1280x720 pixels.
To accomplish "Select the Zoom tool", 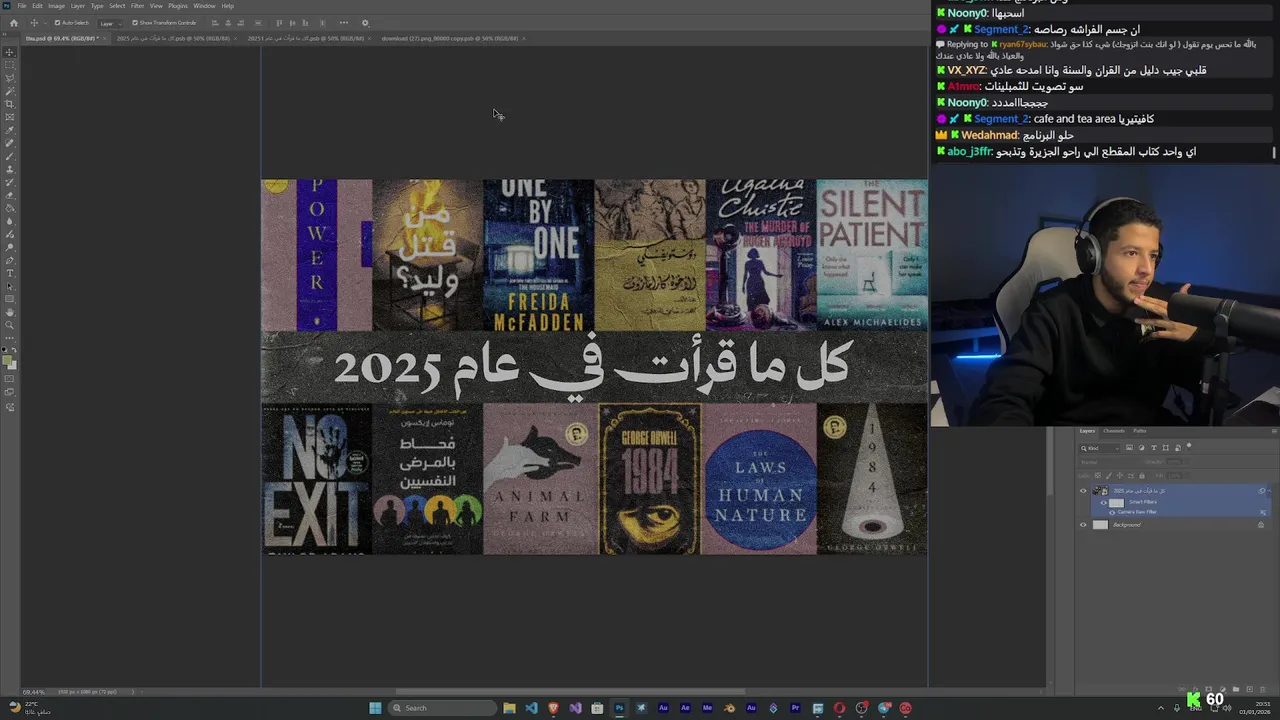I will pyautogui.click(x=10, y=325).
